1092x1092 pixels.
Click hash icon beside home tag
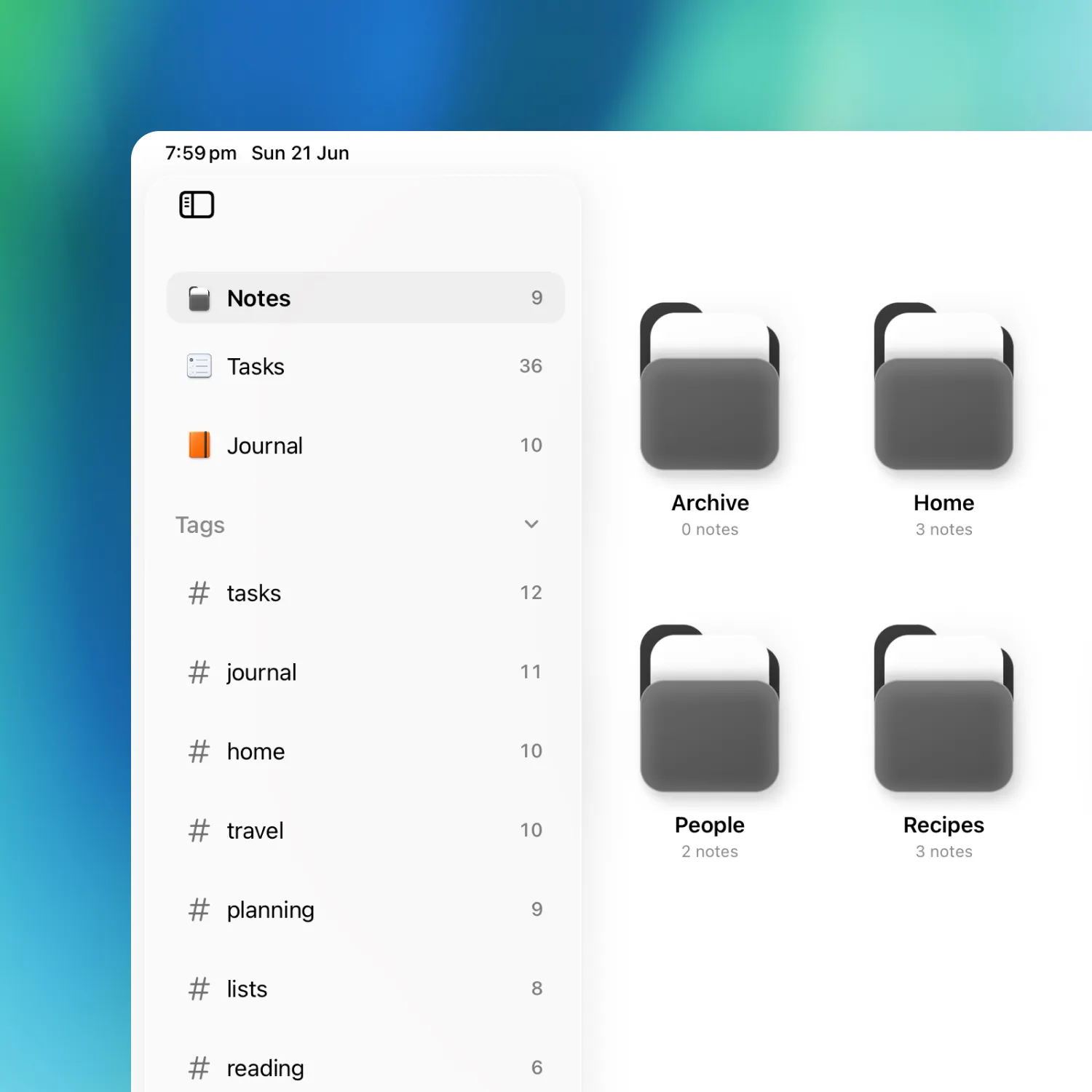[199, 751]
